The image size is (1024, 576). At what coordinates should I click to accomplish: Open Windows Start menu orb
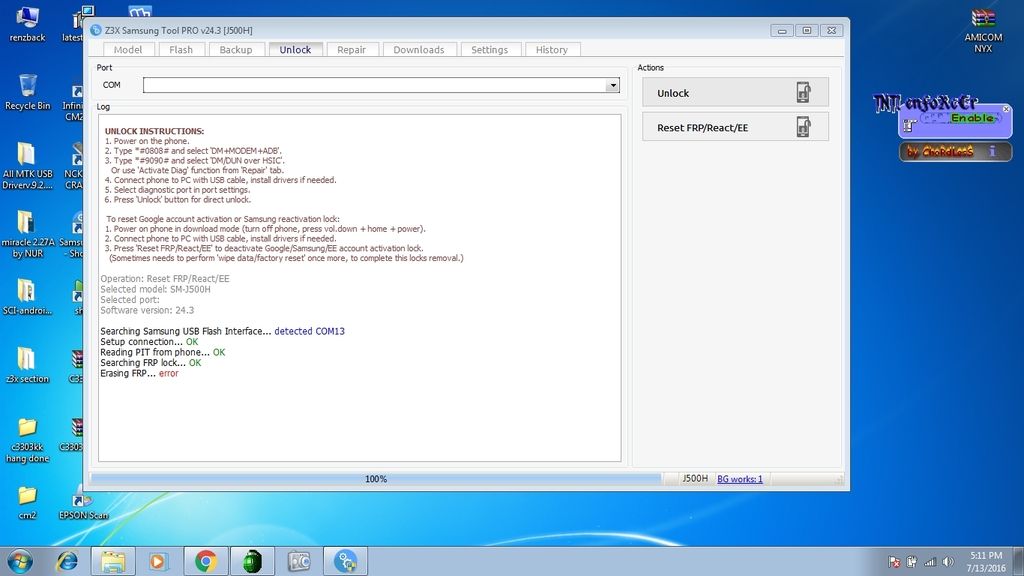(x=19, y=560)
